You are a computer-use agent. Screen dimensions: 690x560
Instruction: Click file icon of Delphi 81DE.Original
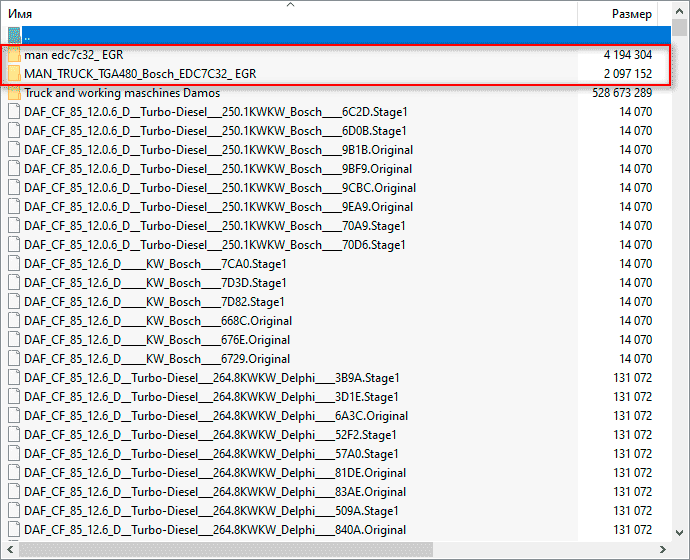14,473
